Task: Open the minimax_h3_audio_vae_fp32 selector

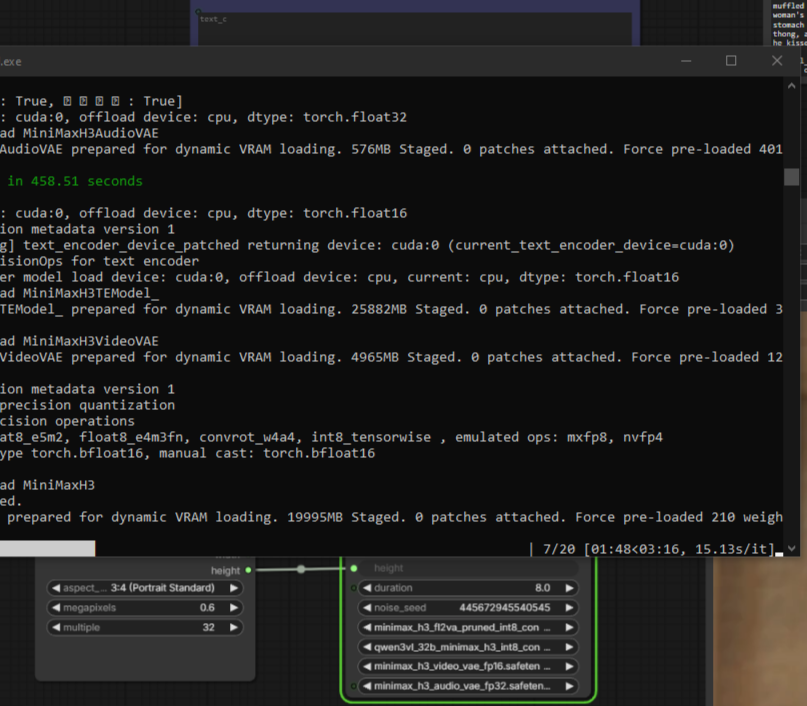Action: click(x=468, y=686)
